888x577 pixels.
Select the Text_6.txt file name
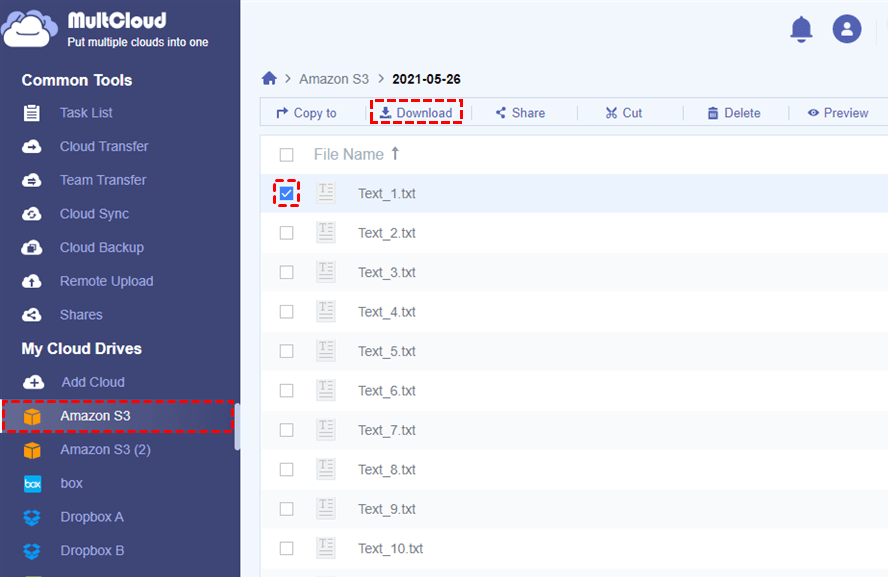pos(387,391)
